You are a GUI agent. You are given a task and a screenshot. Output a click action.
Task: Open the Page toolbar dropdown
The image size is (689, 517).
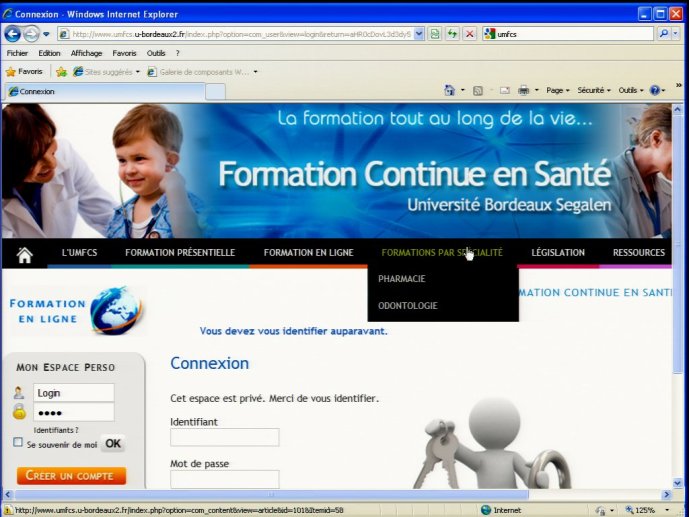click(558, 90)
